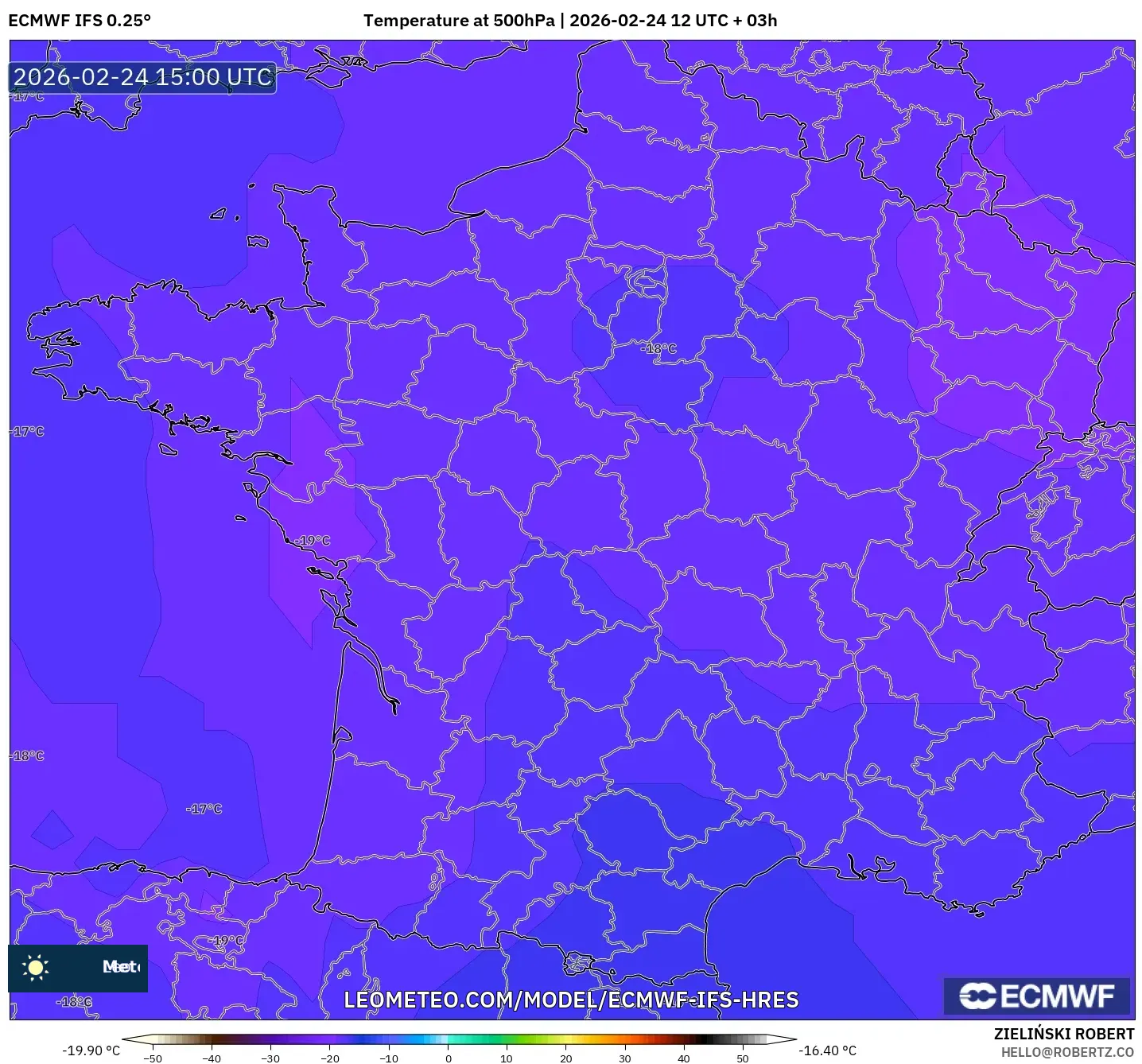Screen dimensions: 1142x1064
Task: Click the sun icon in the Meteo logo
Action: (36, 969)
